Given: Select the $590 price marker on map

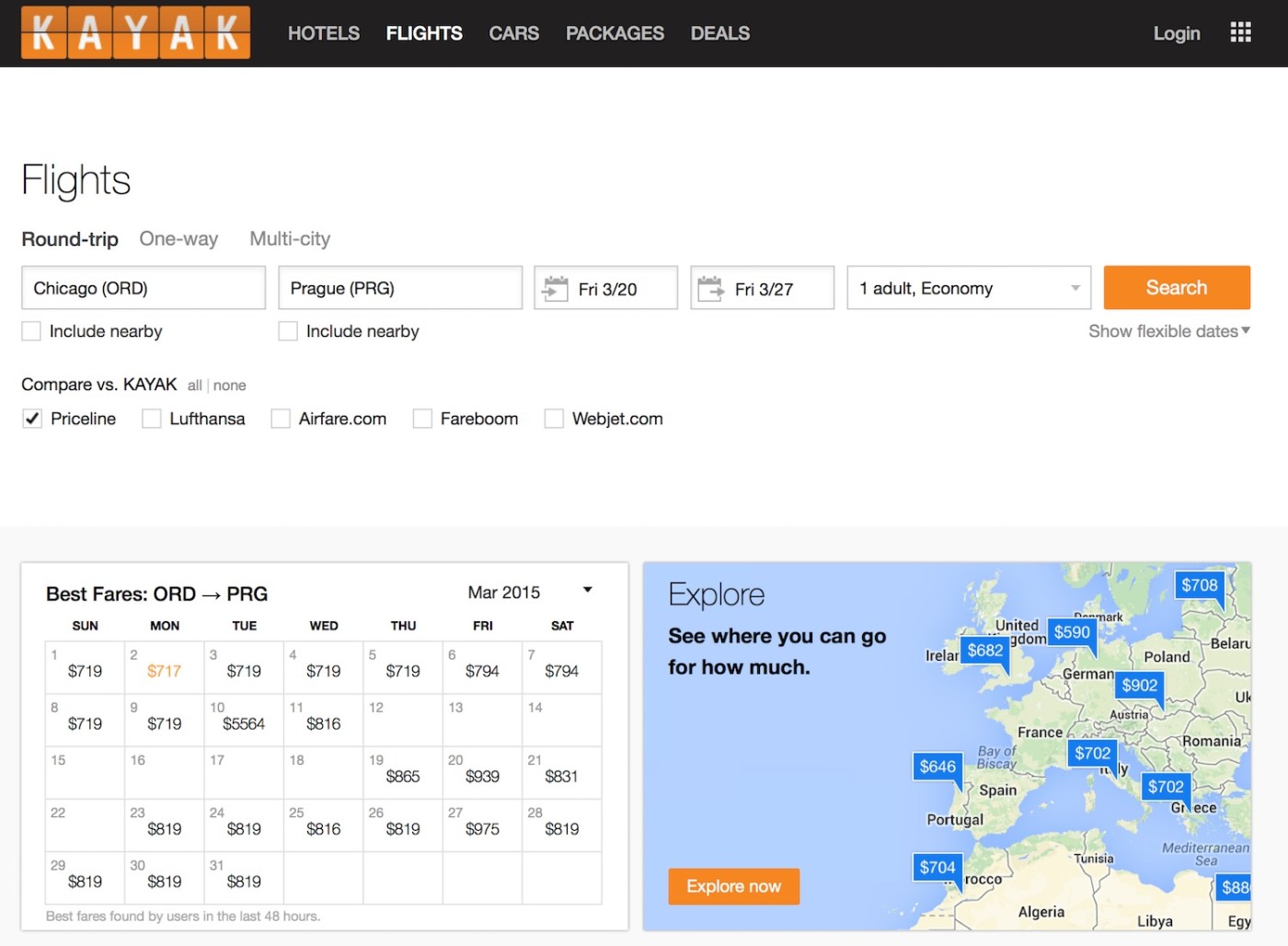Looking at the screenshot, I should coord(1072,632).
